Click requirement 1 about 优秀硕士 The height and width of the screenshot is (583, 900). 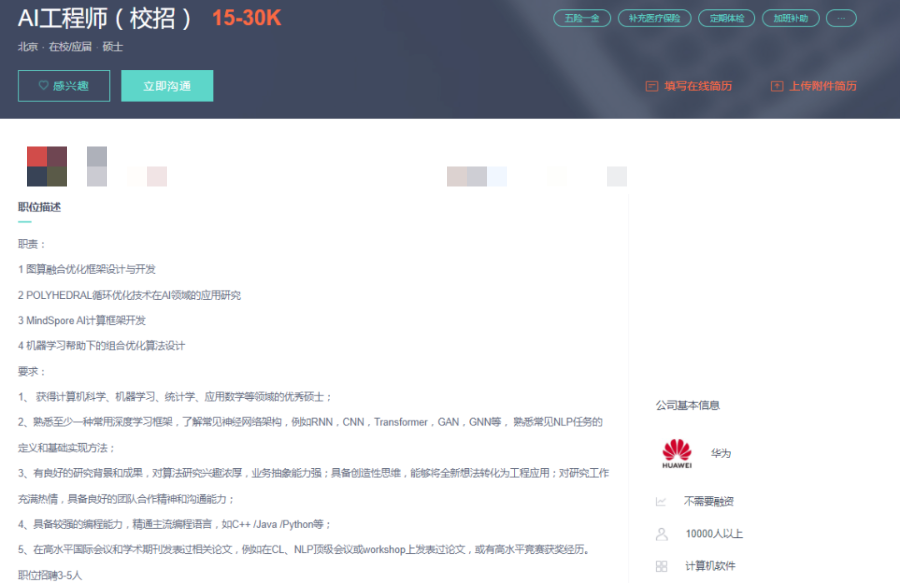174,397
